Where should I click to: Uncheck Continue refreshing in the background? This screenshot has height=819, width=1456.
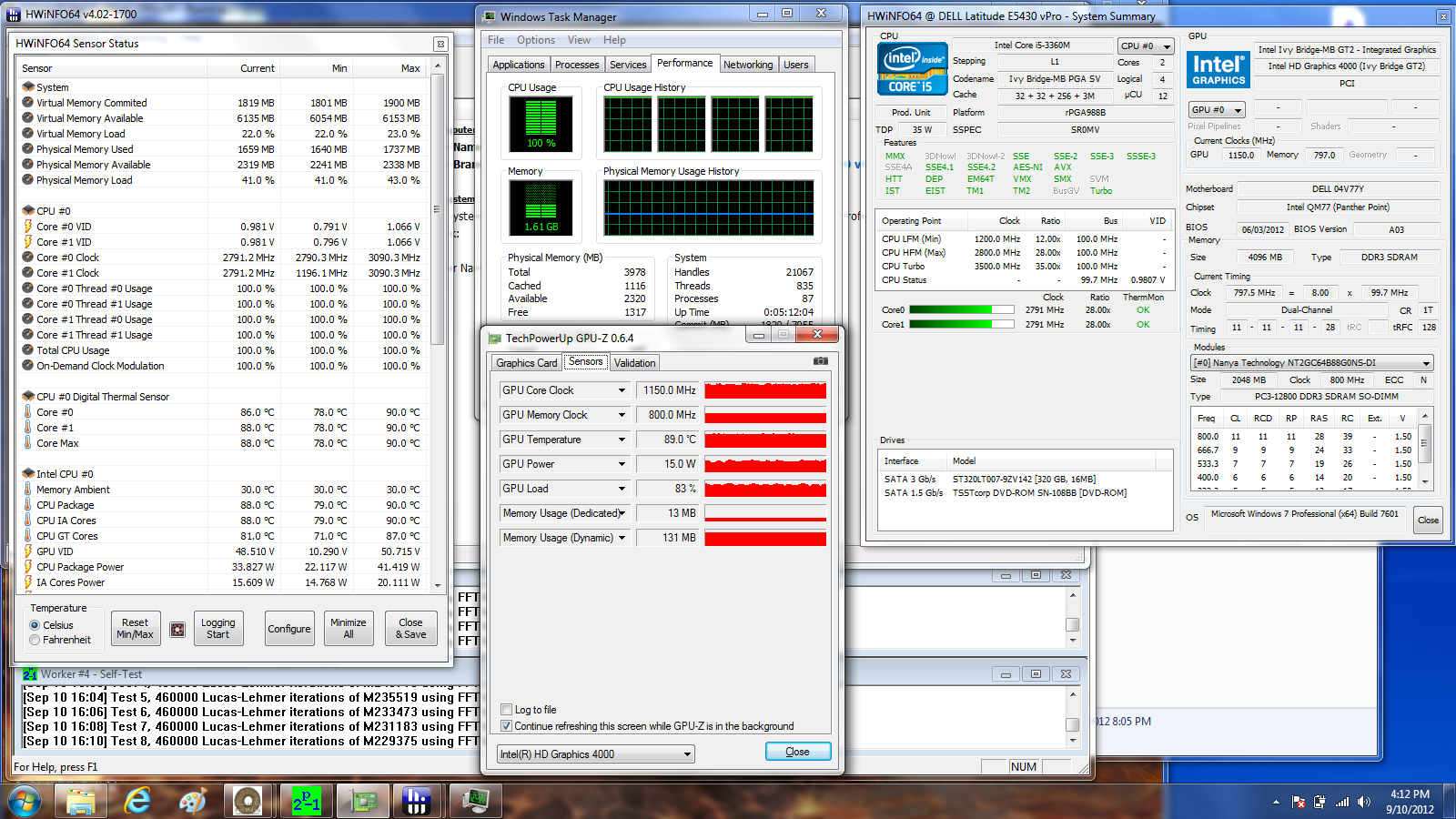(507, 726)
